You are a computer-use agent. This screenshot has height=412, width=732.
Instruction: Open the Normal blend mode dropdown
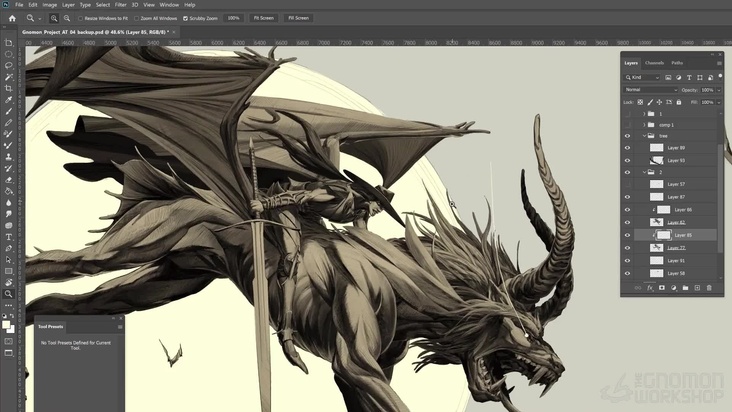(x=650, y=90)
